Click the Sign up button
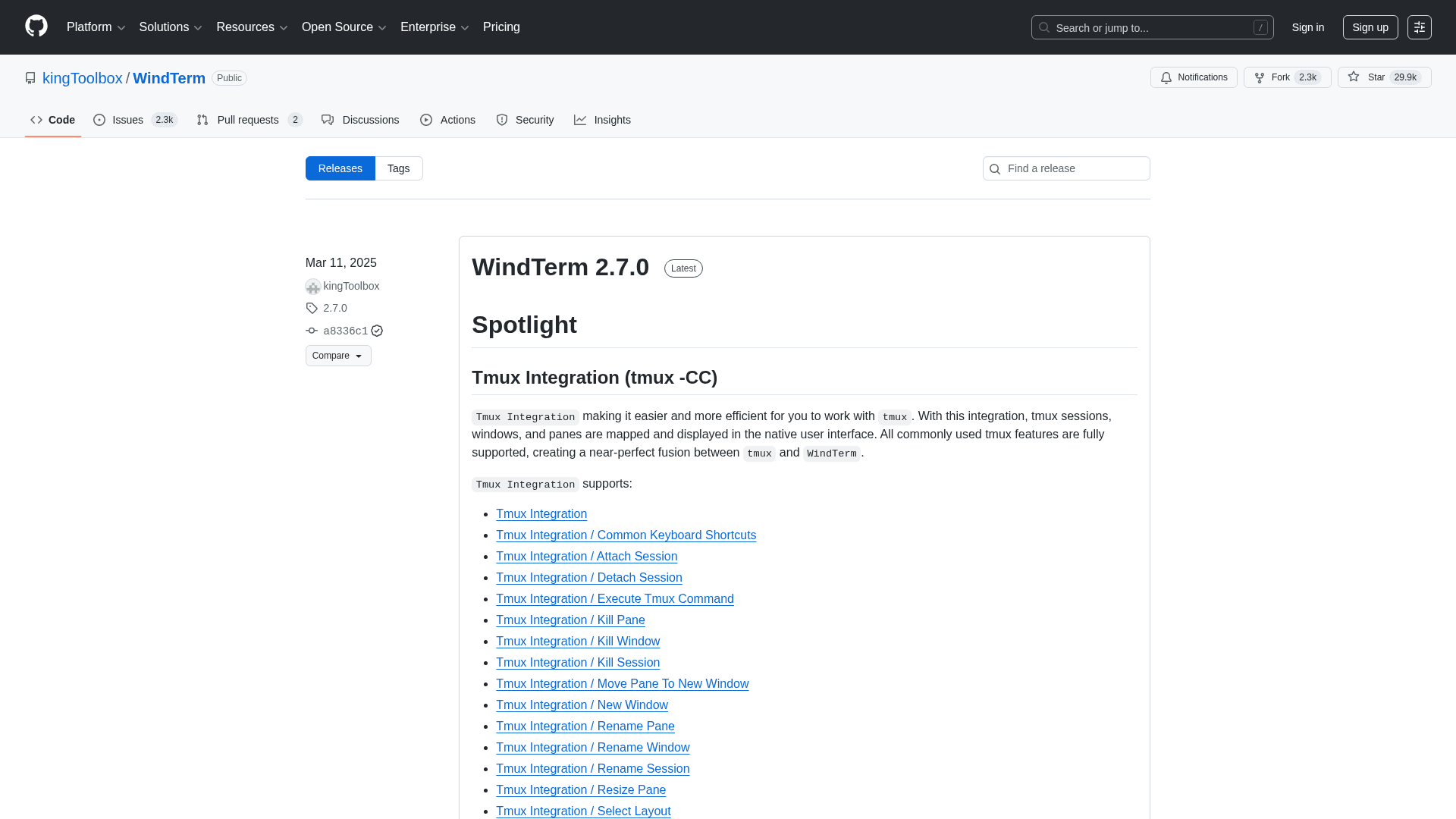 (x=1370, y=27)
